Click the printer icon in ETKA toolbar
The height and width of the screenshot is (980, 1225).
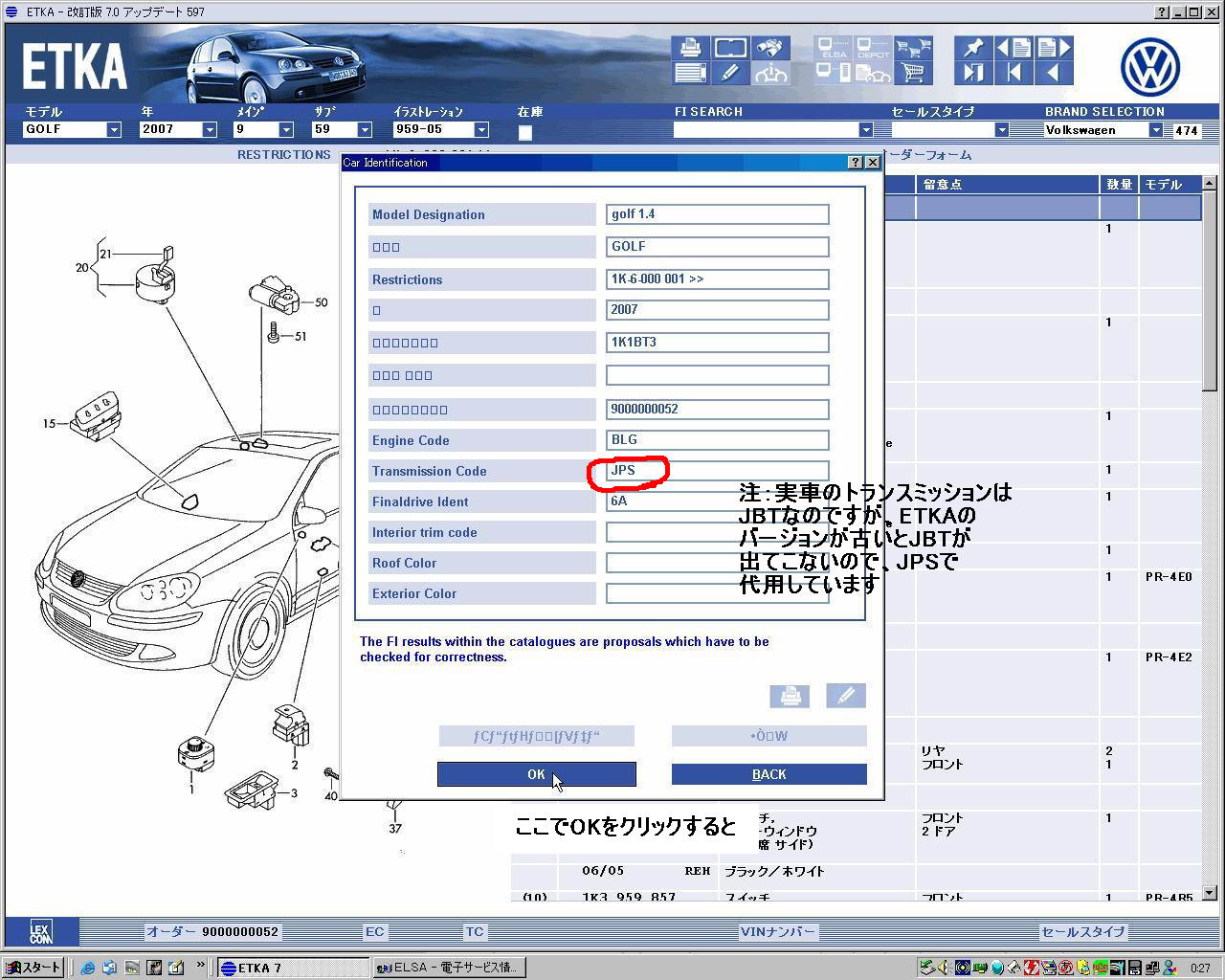click(690, 48)
